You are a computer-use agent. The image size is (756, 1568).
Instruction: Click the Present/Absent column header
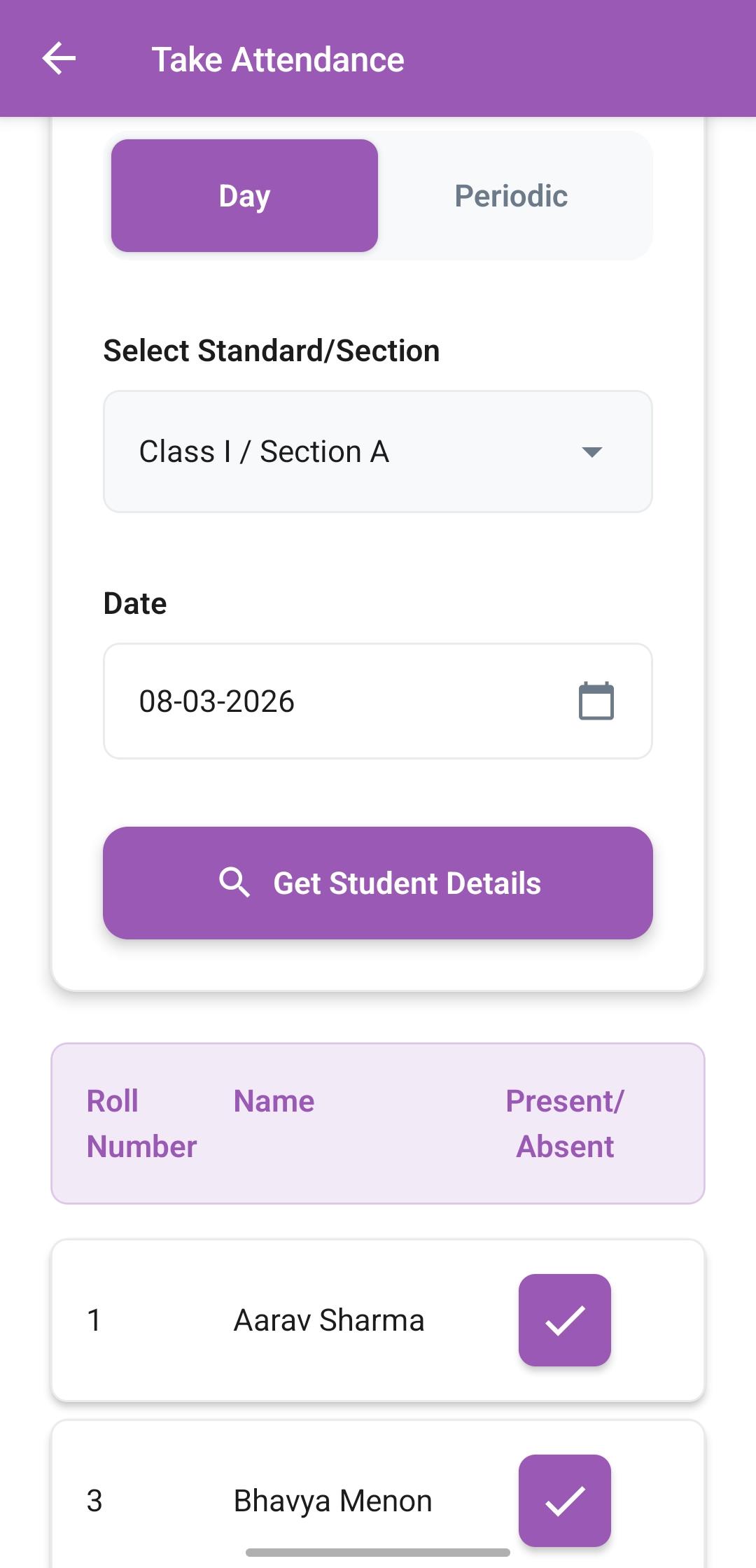pos(564,1123)
